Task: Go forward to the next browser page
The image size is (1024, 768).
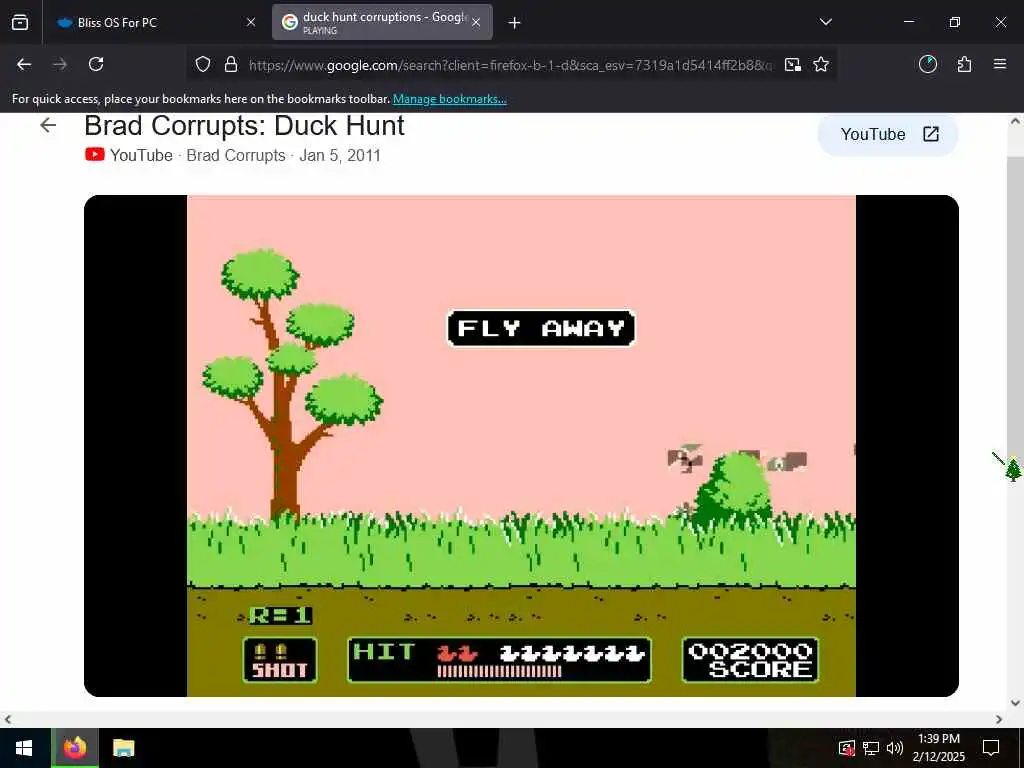Action: [x=60, y=64]
